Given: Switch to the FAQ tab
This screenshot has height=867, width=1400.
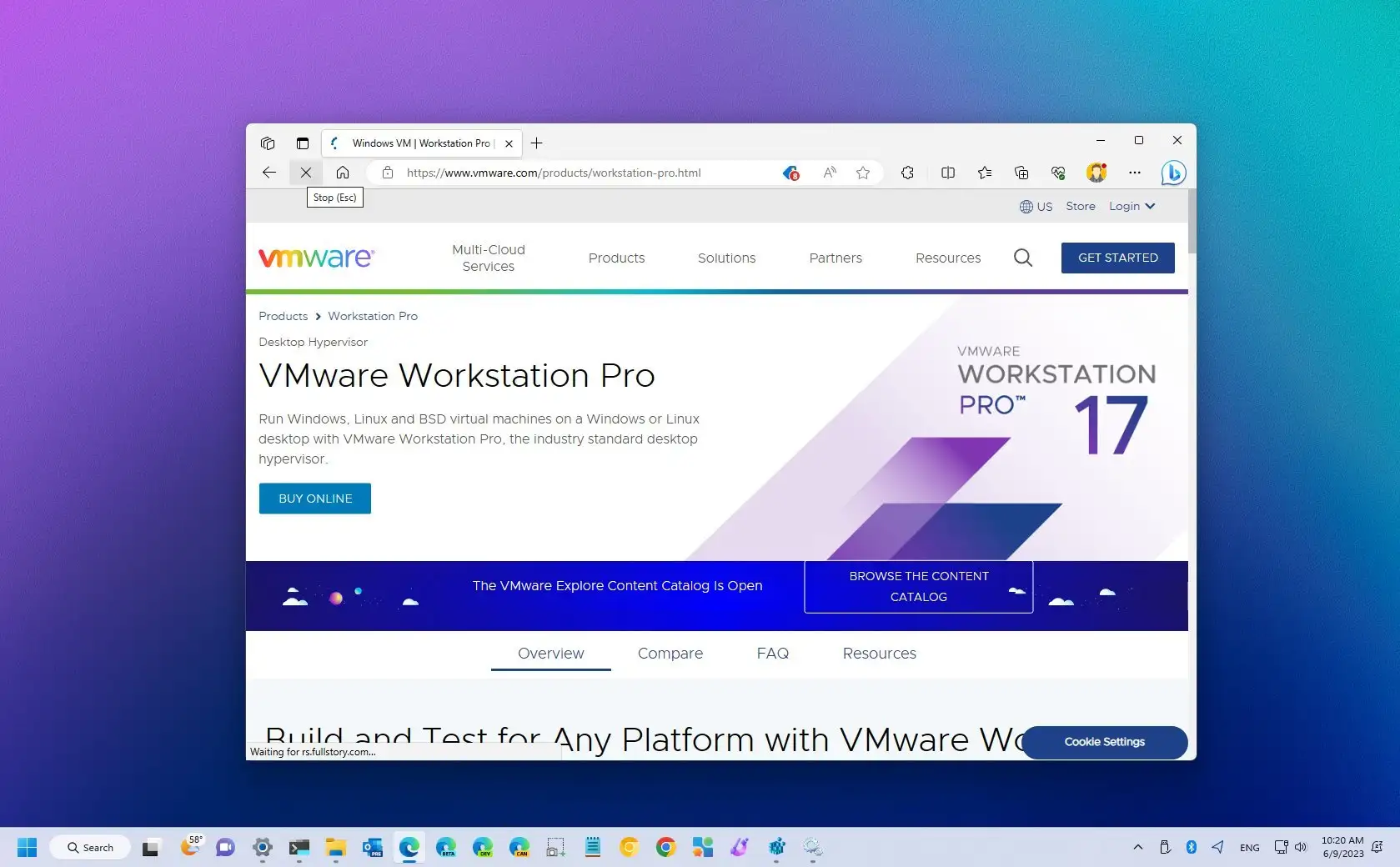Looking at the screenshot, I should pos(773,654).
